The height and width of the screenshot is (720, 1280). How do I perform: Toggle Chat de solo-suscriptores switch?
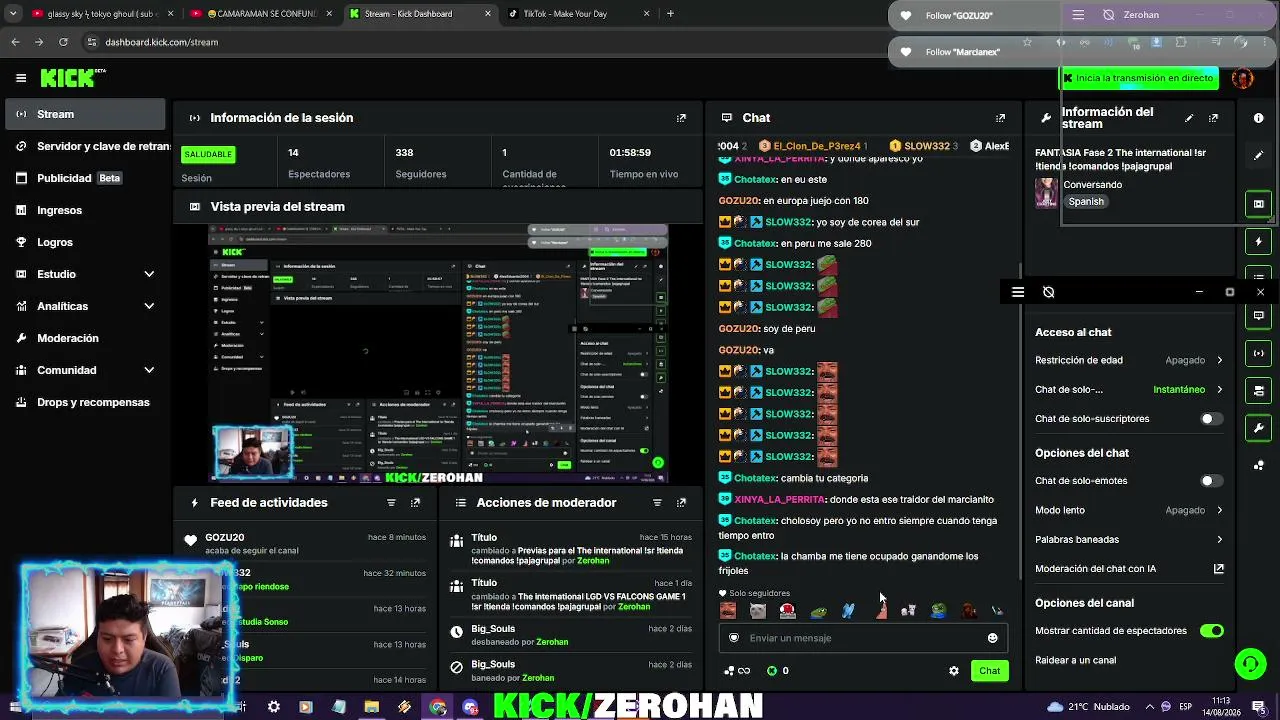[1211, 419]
